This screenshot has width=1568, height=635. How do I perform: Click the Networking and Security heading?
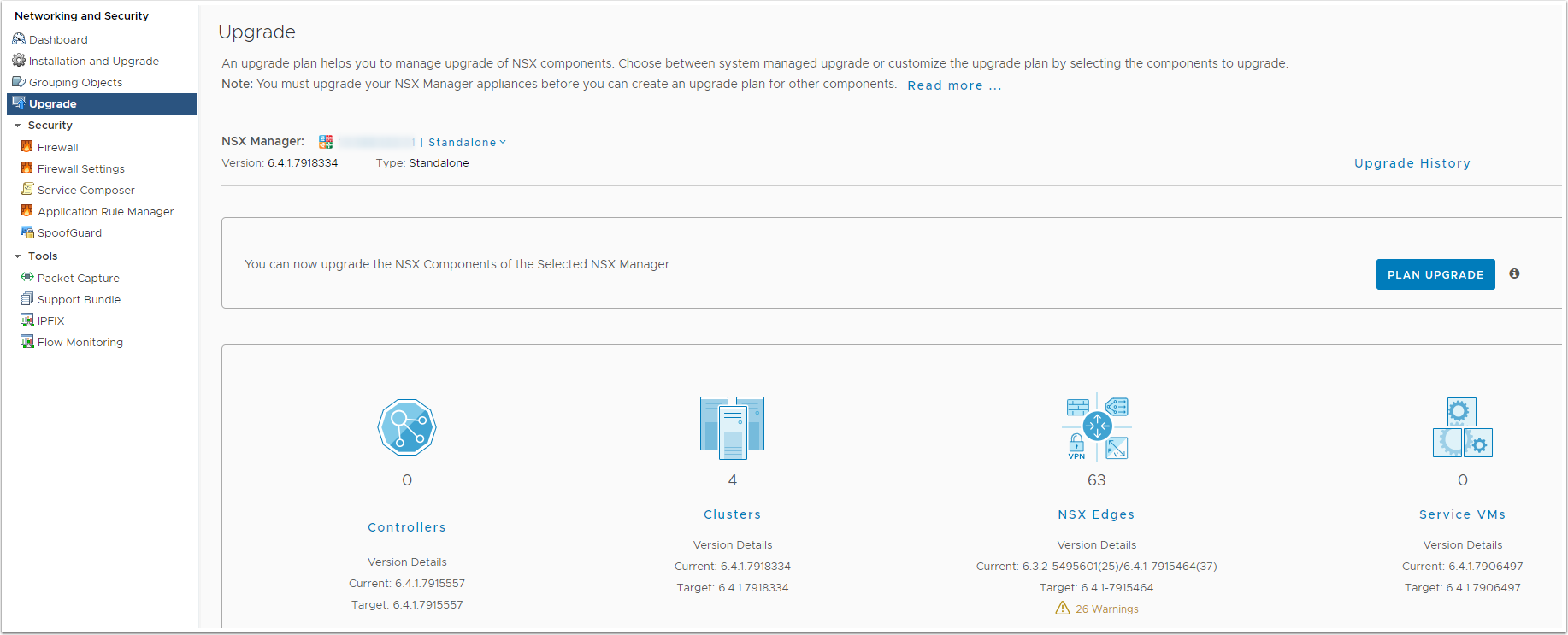(81, 15)
